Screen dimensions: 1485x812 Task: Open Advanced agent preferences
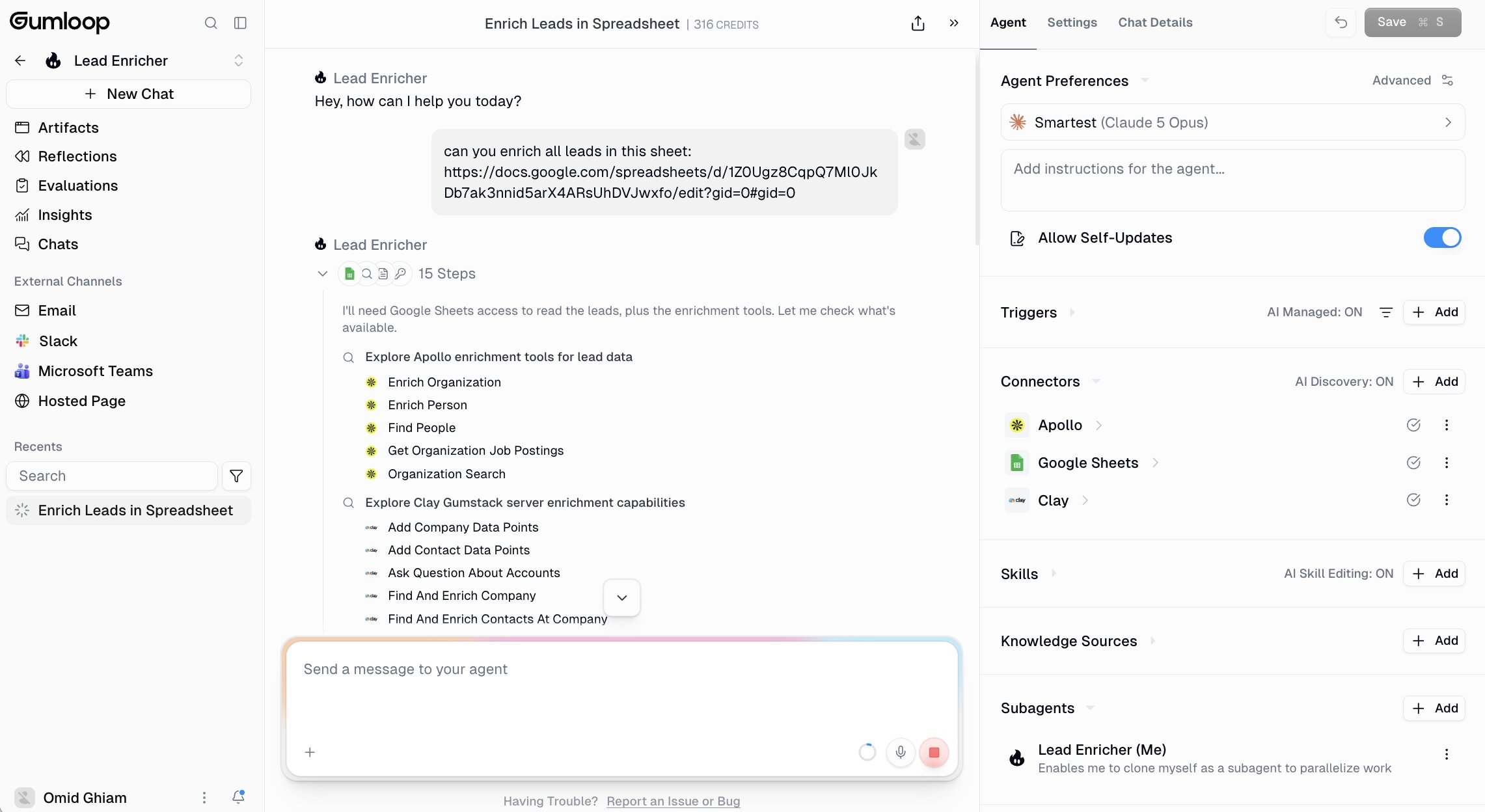pyautogui.click(x=1413, y=80)
